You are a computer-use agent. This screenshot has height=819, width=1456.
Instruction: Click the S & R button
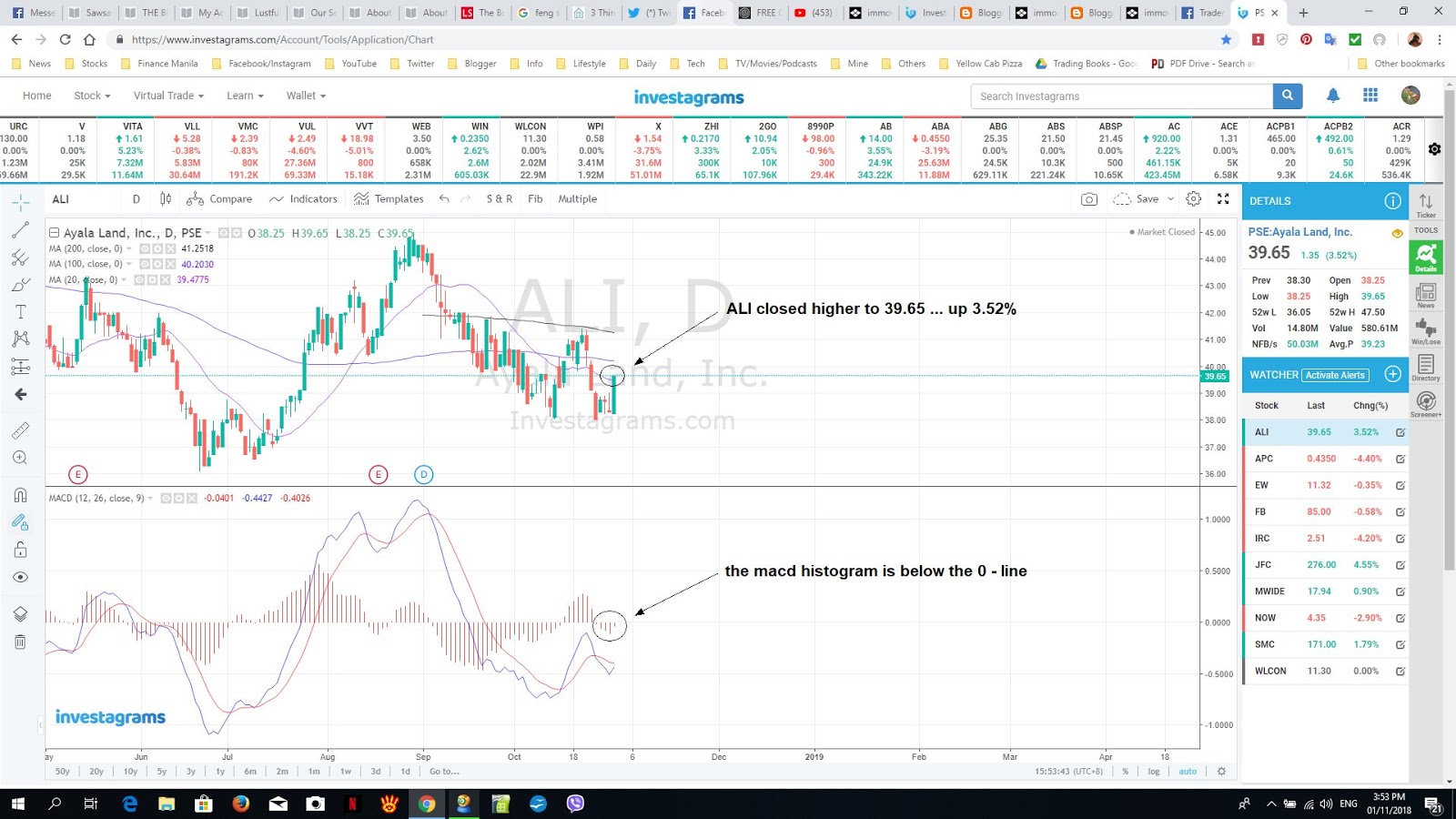[499, 198]
